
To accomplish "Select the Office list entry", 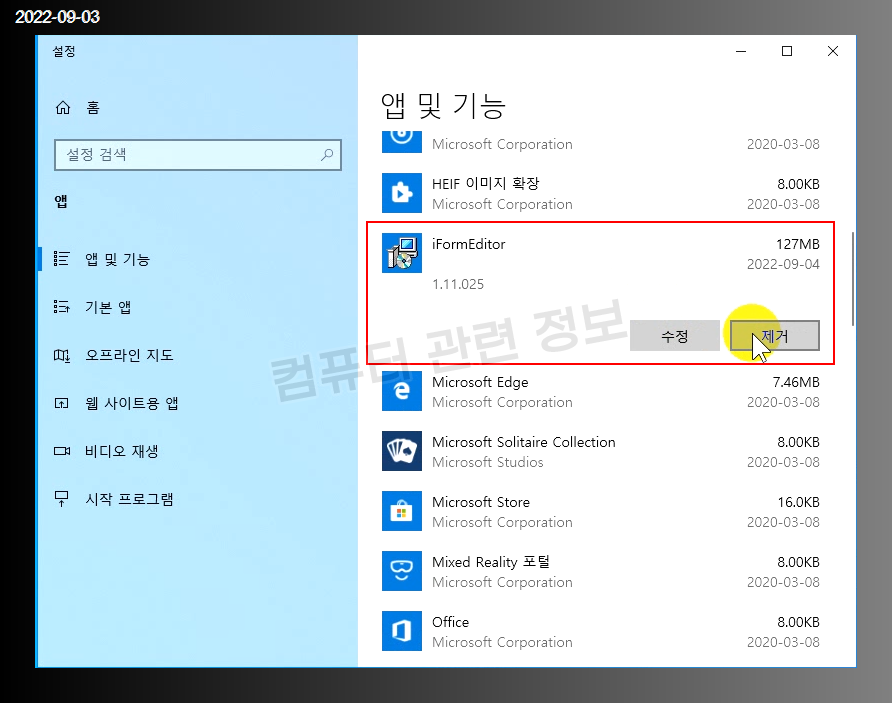I will (x=600, y=631).
